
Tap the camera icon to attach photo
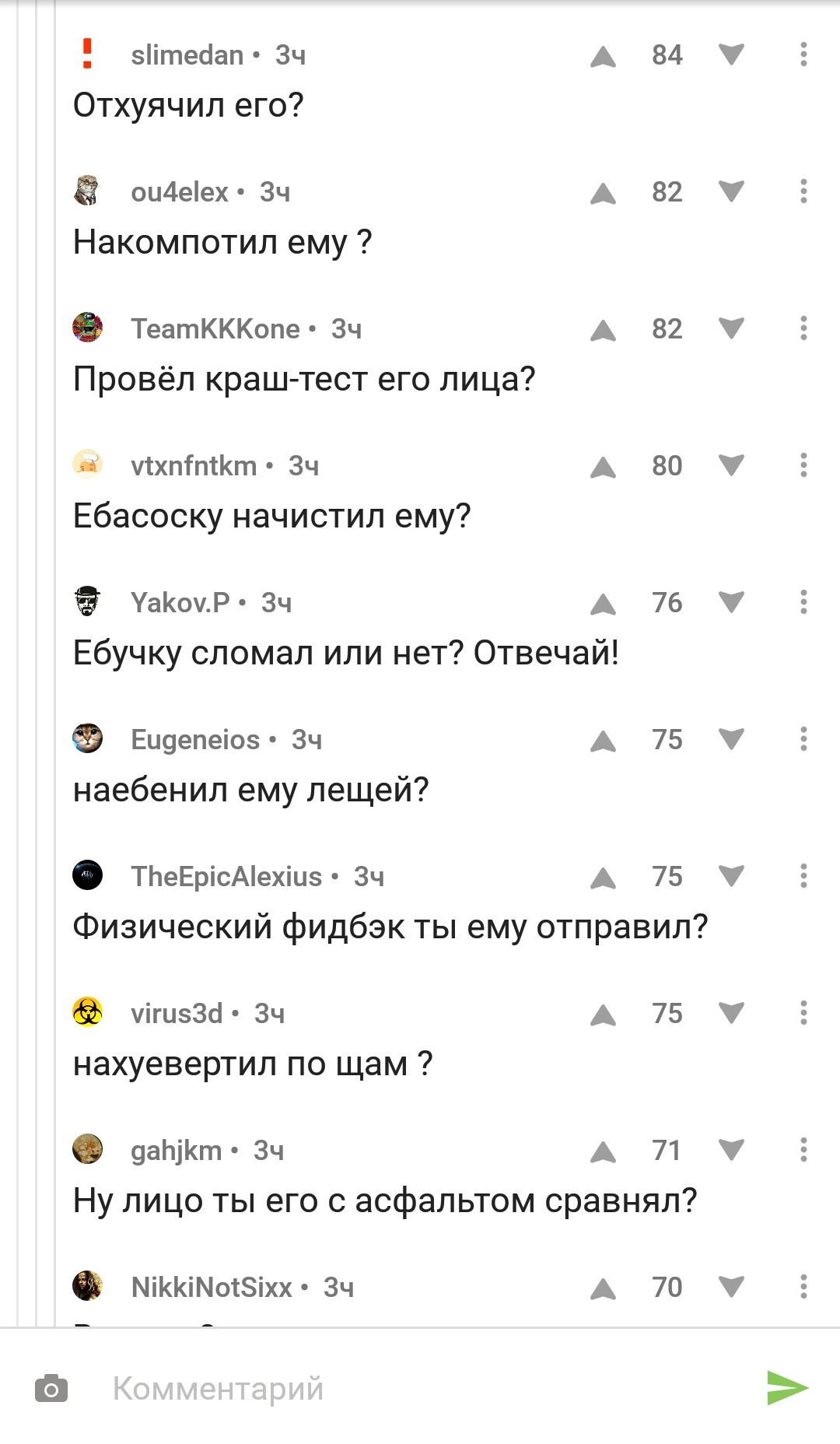point(51,1389)
